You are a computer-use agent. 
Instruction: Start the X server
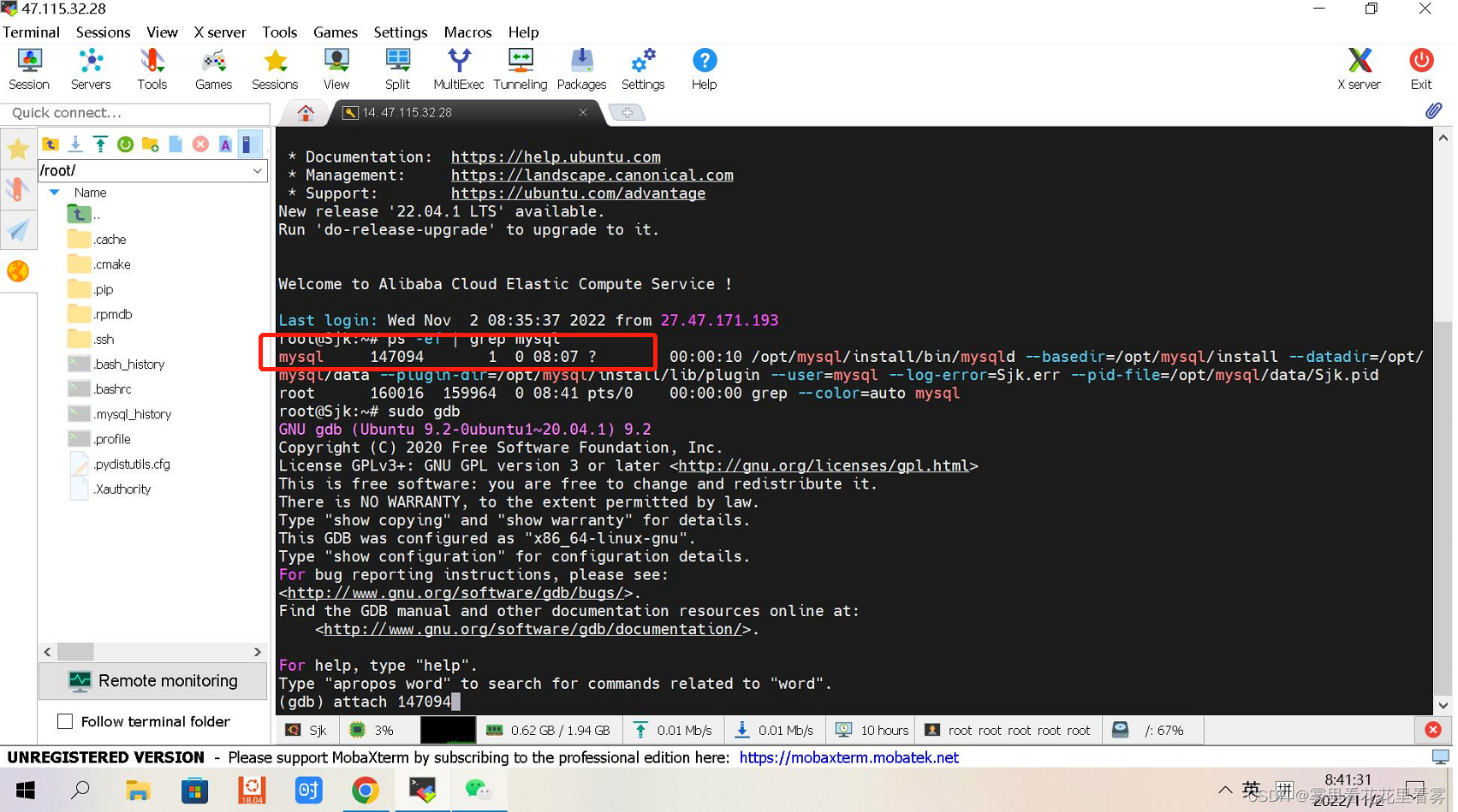[x=1360, y=68]
